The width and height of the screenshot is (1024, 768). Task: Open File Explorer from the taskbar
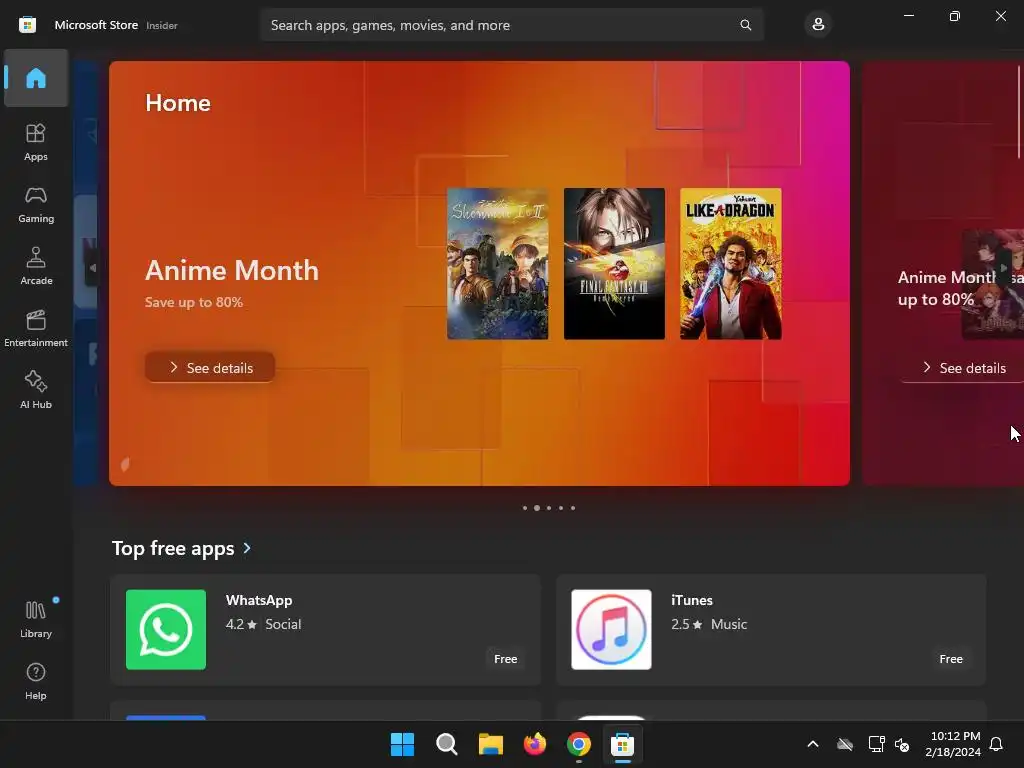pos(490,744)
